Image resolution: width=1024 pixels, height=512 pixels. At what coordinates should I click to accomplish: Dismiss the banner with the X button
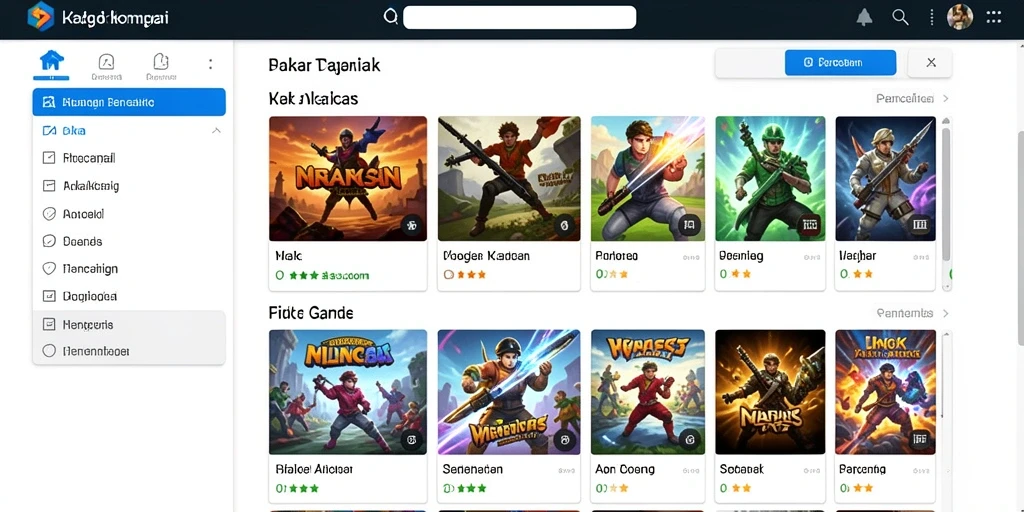point(931,63)
